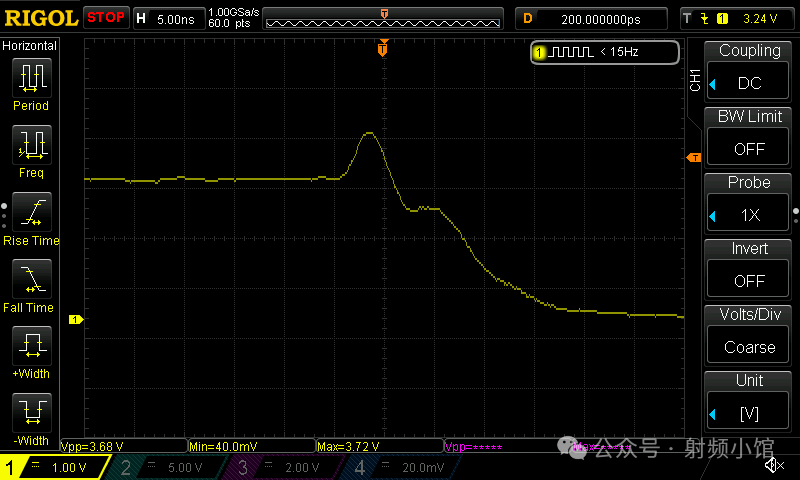
Task: Click the speaker sound icon
Action: [773, 465]
